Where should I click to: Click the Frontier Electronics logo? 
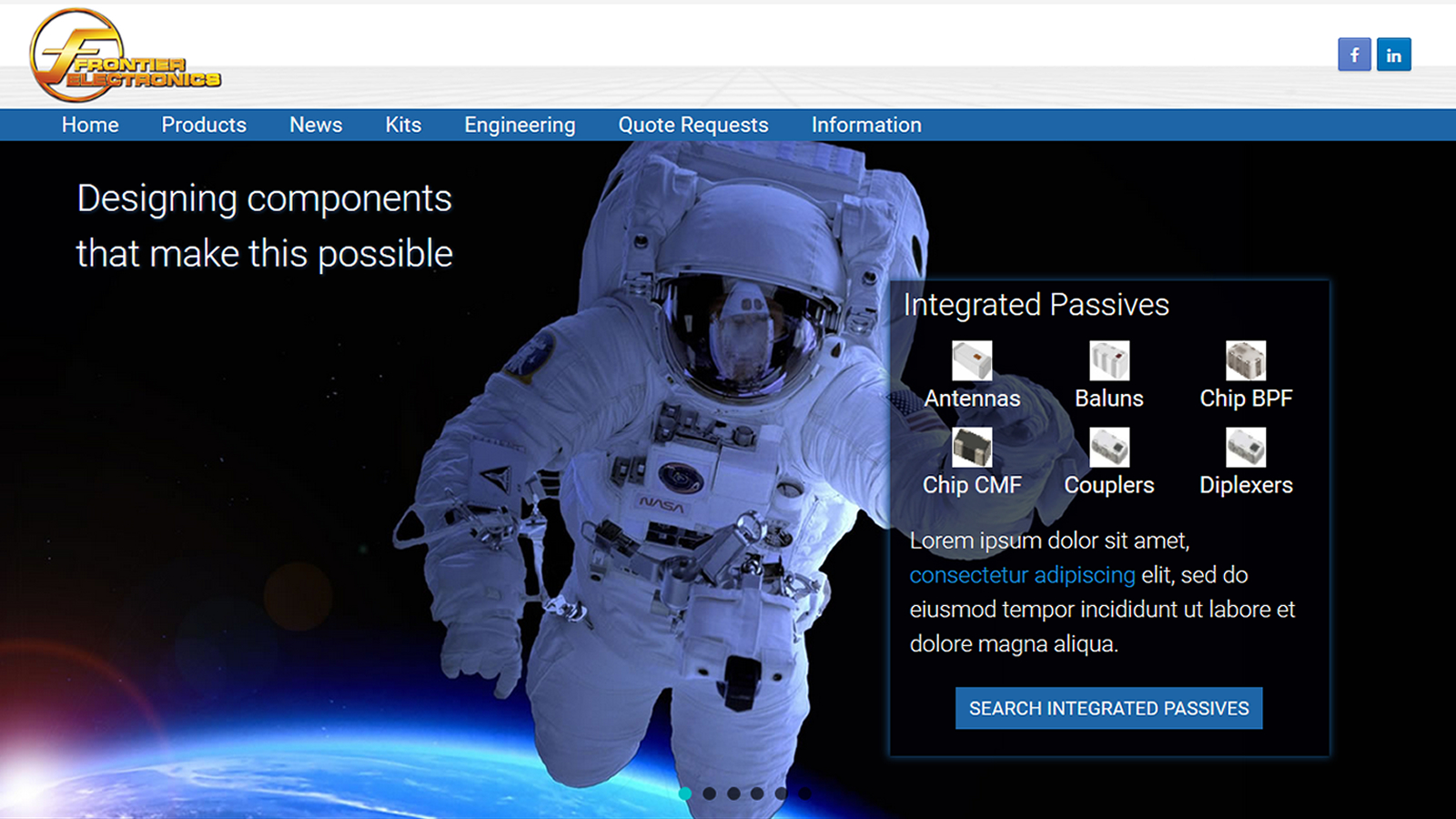125,56
